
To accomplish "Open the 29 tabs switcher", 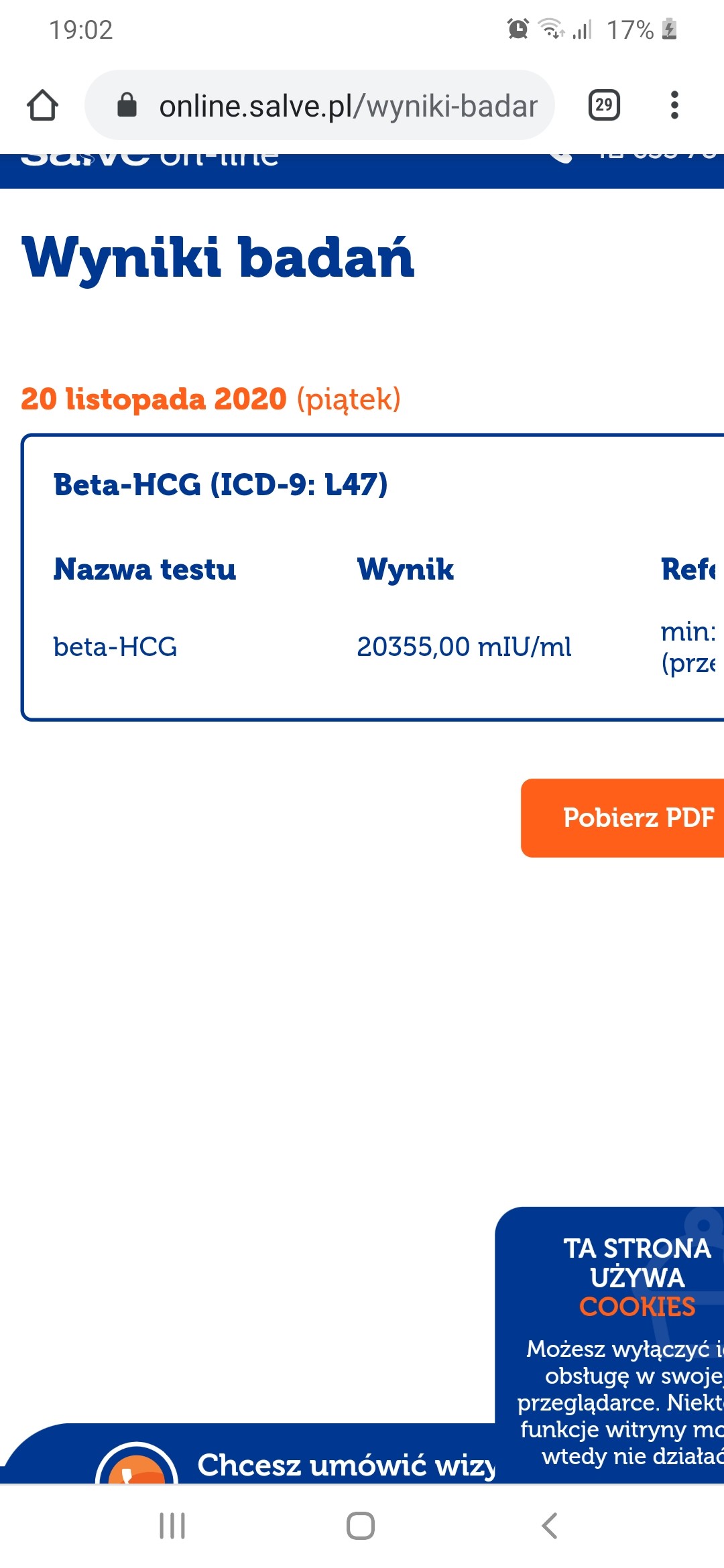I will tap(603, 105).
